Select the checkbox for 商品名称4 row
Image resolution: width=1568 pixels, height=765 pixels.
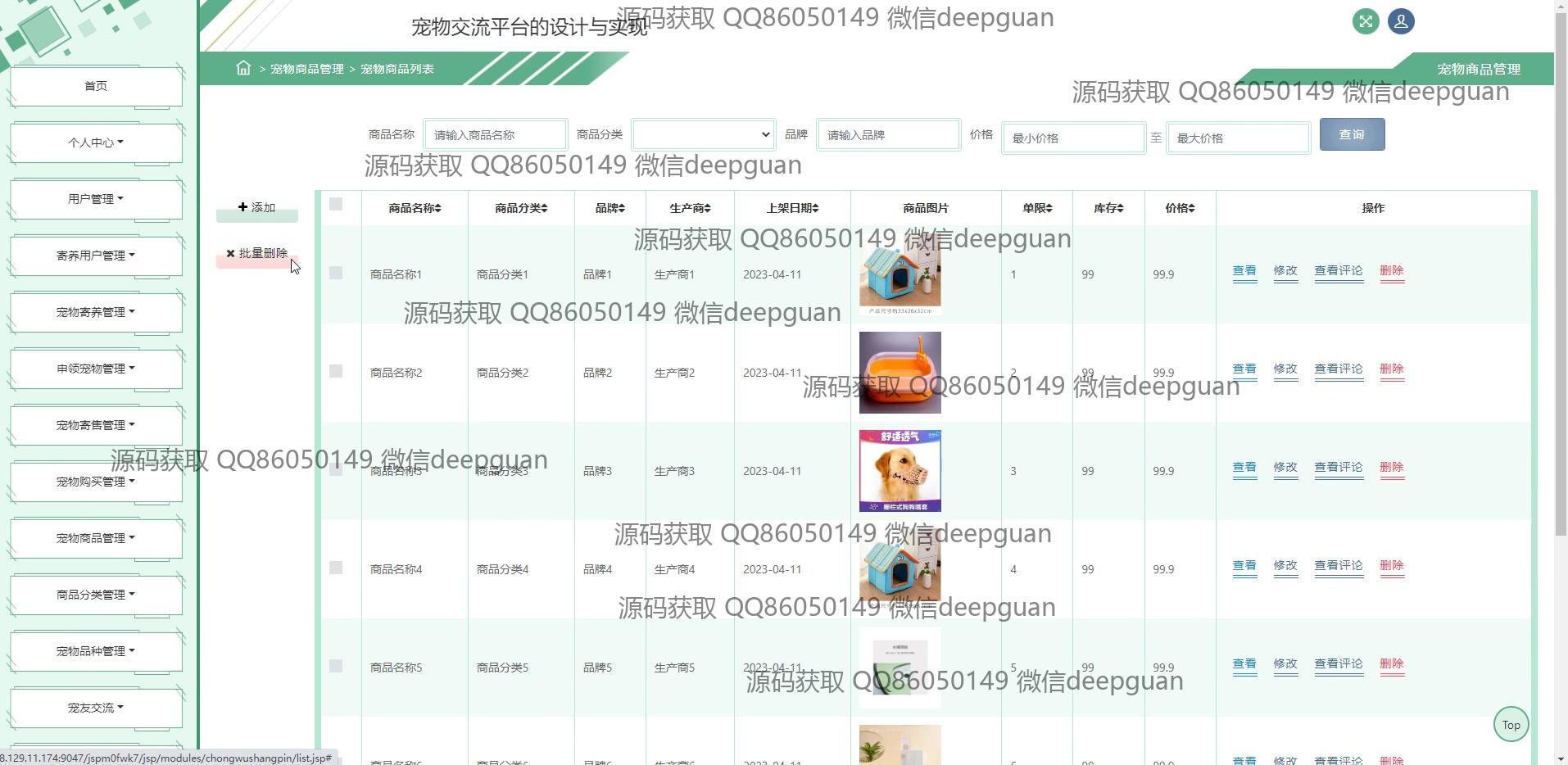pos(336,568)
